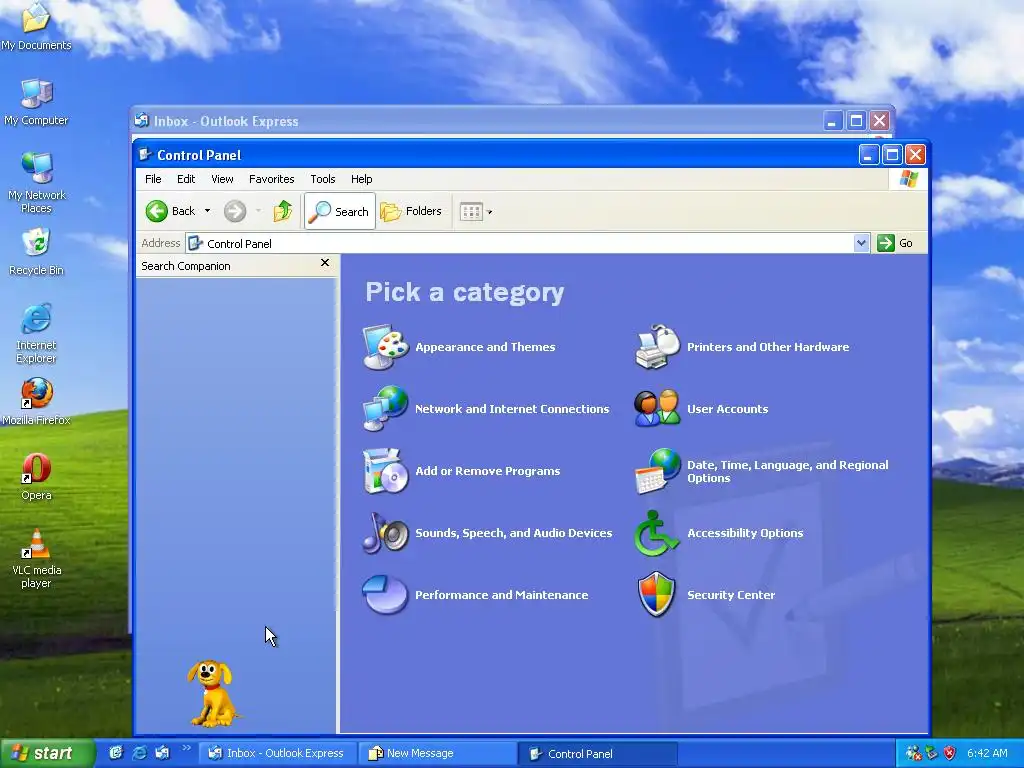The height and width of the screenshot is (768, 1024).
Task: Select the My Documents desktop icon
Action: point(36,26)
